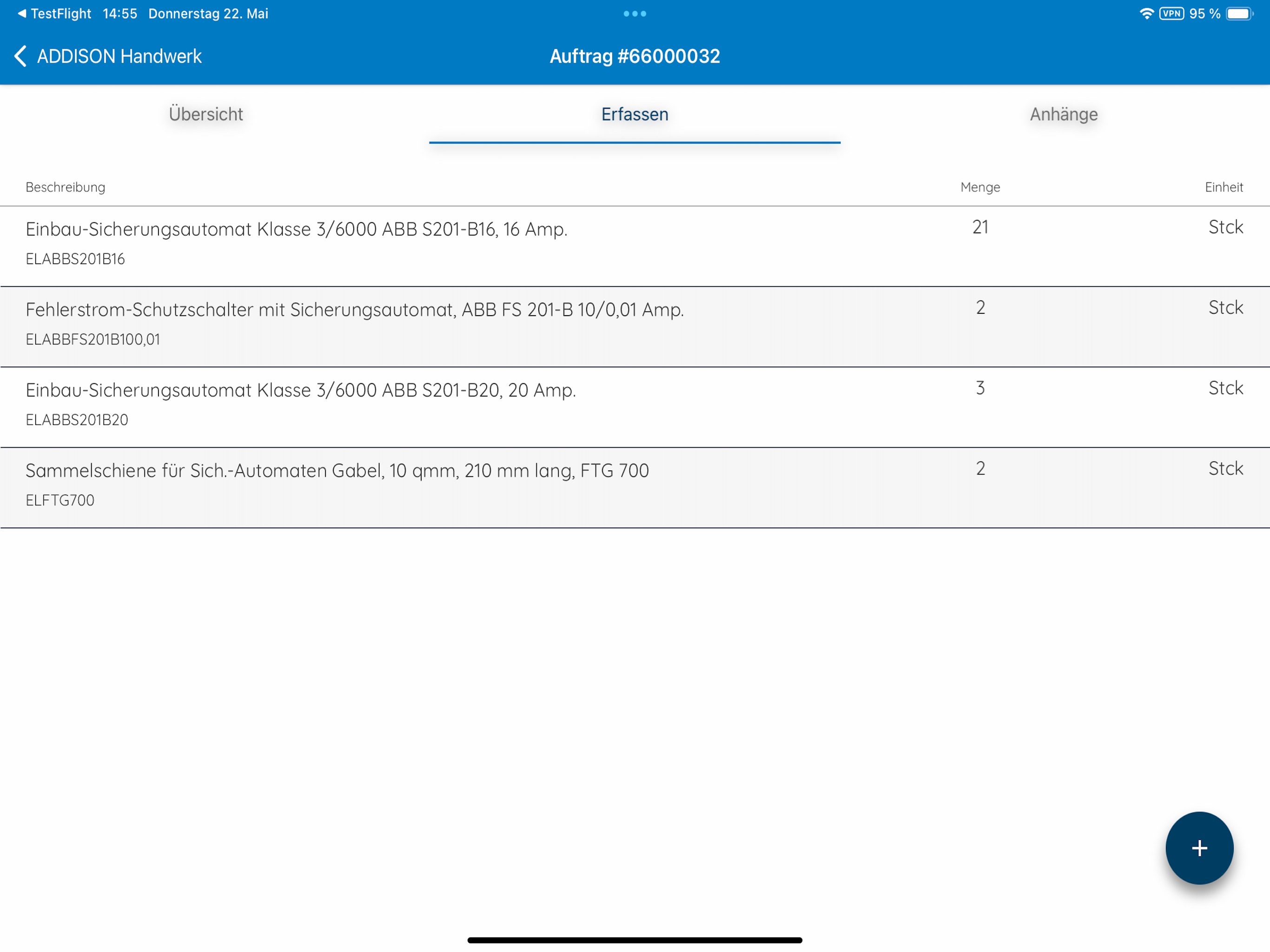This screenshot has width=1270, height=952.
Task: Tap quantity 3 of S201-B20 row
Action: [980, 388]
